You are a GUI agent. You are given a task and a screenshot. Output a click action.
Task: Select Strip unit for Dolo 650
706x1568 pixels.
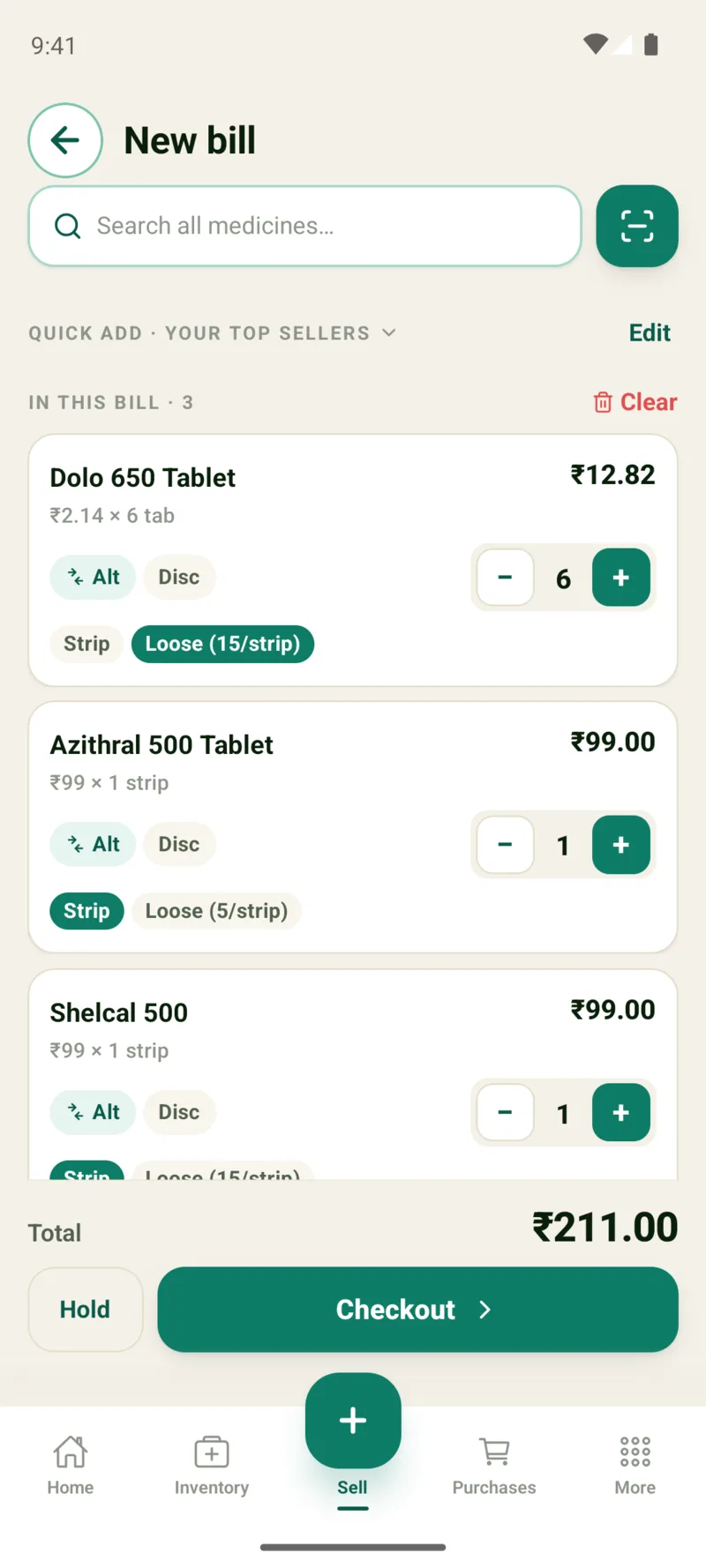coord(86,644)
